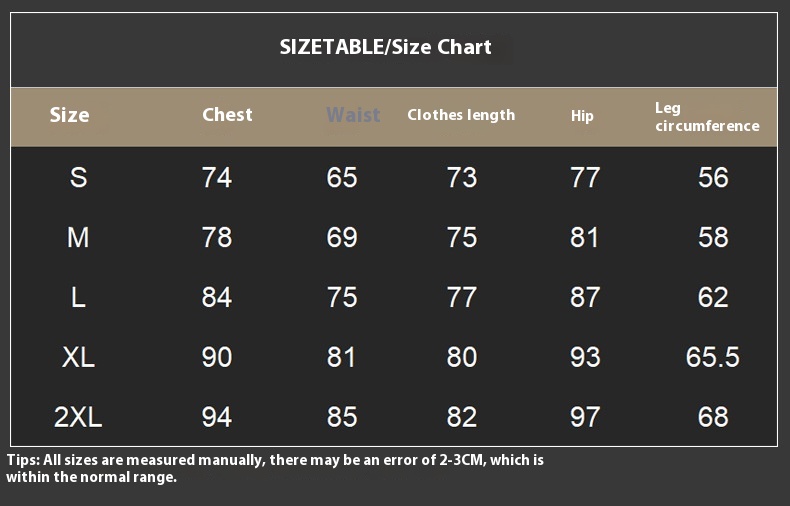Image resolution: width=790 pixels, height=506 pixels.
Task: Click chest value 90 in XL row
Action: click(x=217, y=357)
